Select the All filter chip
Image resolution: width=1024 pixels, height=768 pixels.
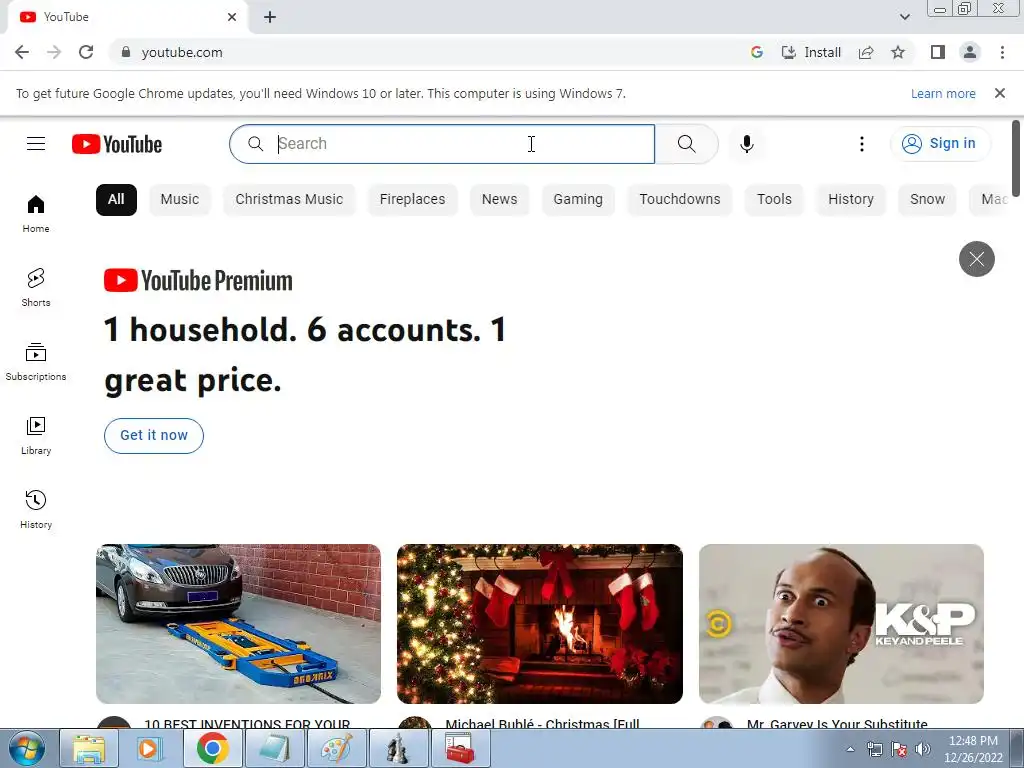116,199
